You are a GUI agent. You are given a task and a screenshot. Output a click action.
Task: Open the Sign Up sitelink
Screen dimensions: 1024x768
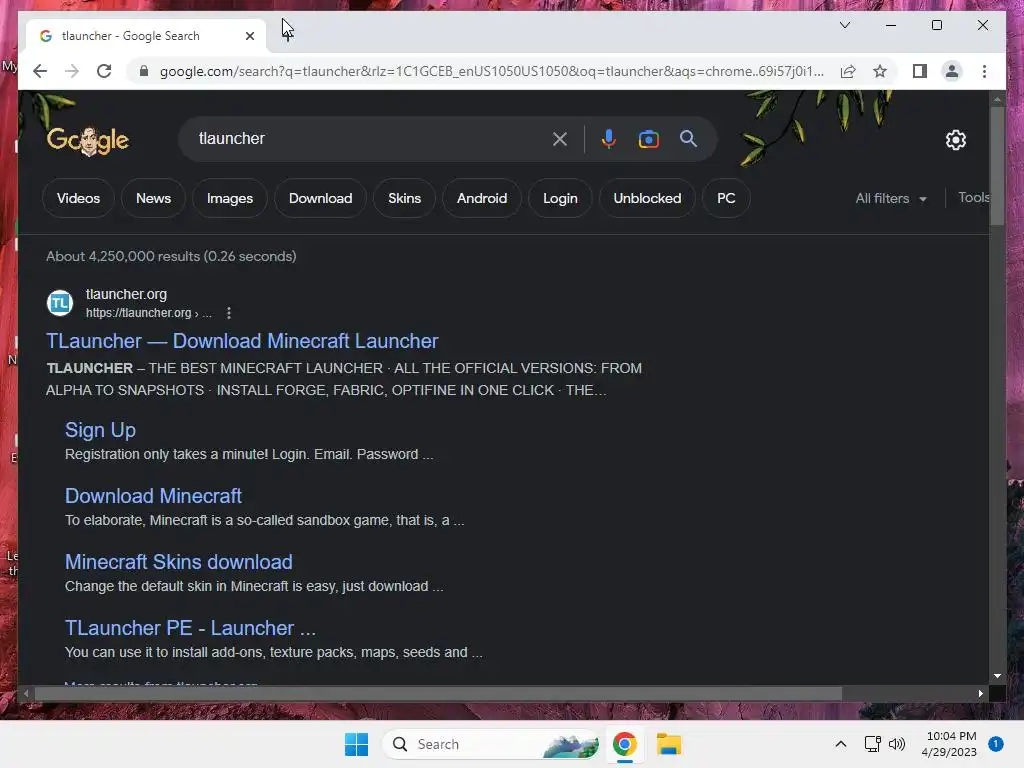101,430
